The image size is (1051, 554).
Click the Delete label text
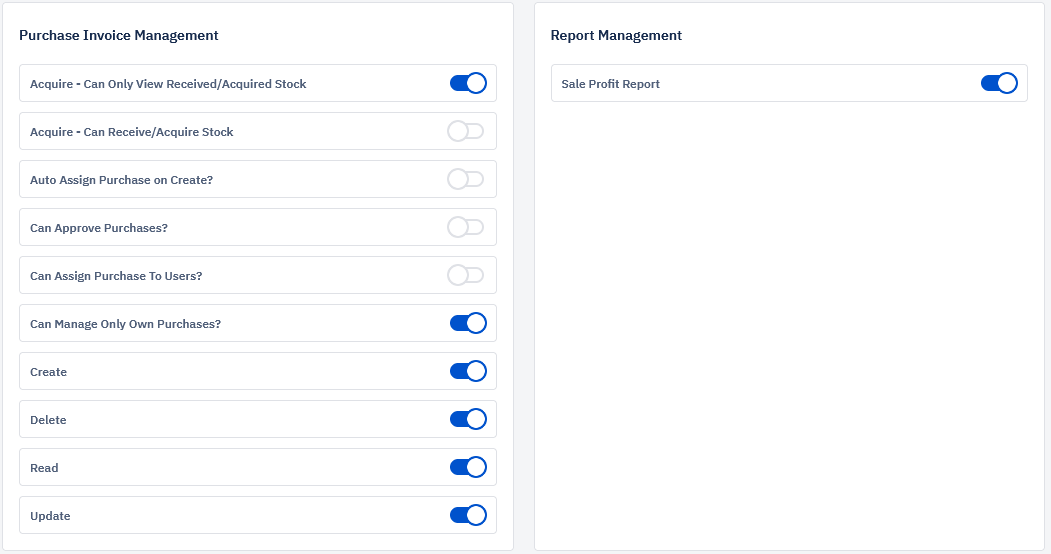[48, 420]
